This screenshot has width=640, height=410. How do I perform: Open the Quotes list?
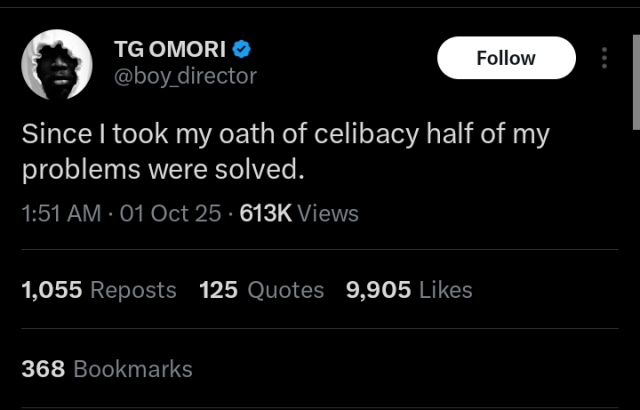point(285,290)
